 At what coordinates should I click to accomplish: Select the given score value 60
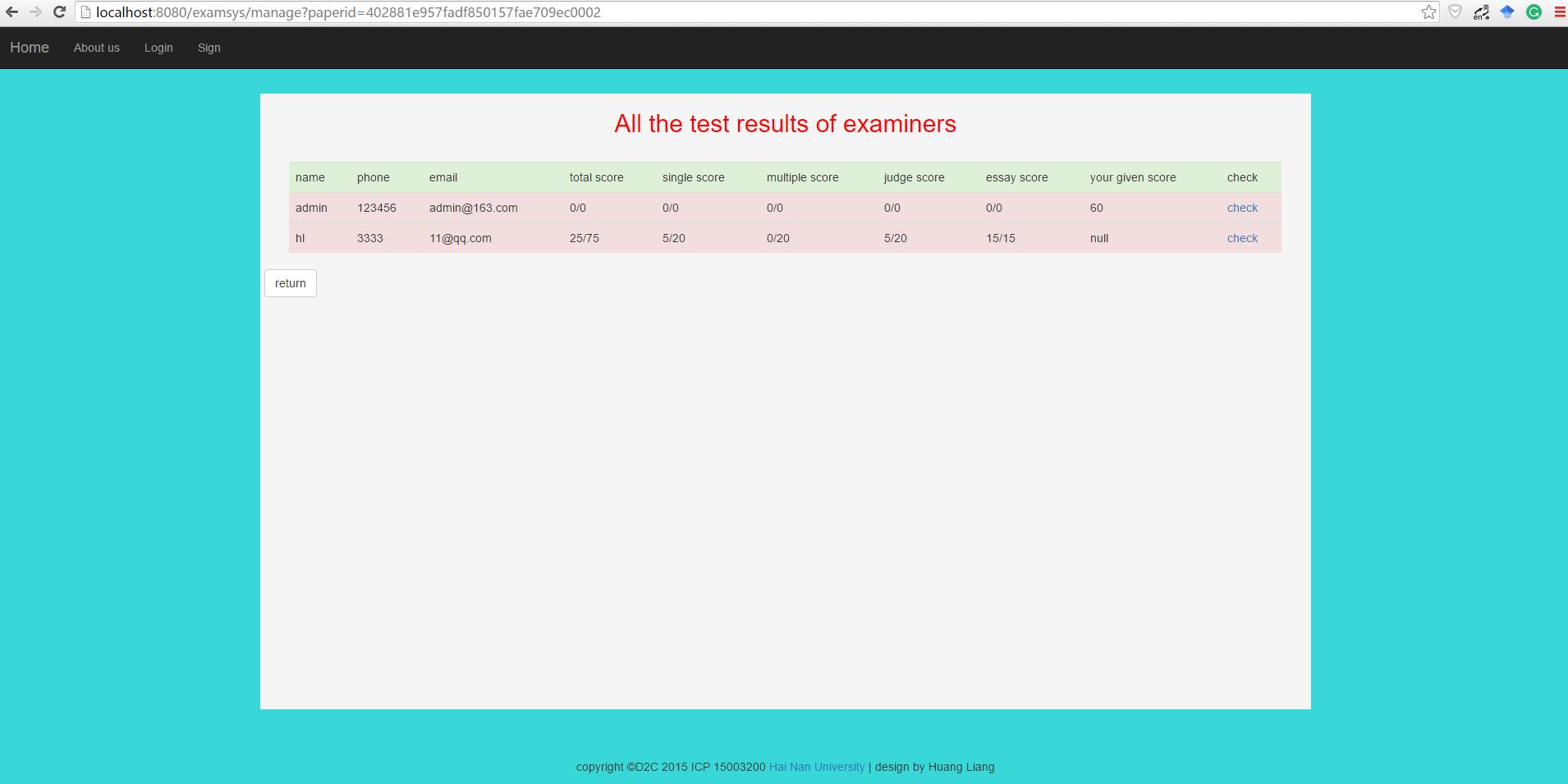[x=1097, y=208]
